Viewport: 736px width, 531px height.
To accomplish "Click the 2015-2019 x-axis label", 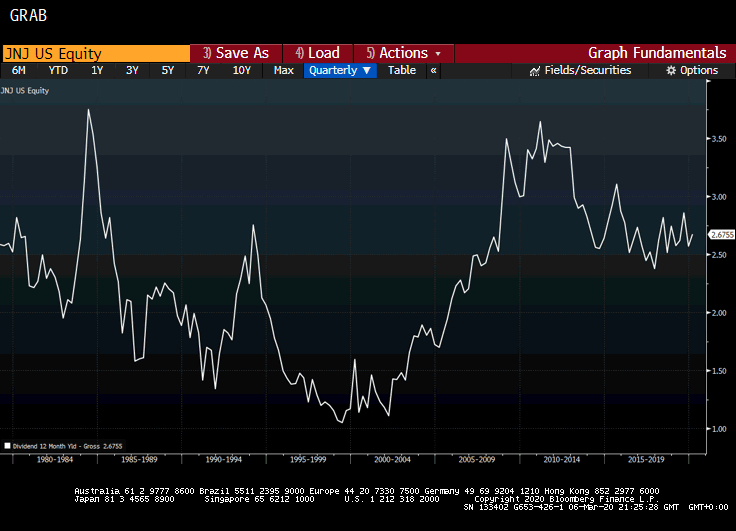I will (x=646, y=460).
